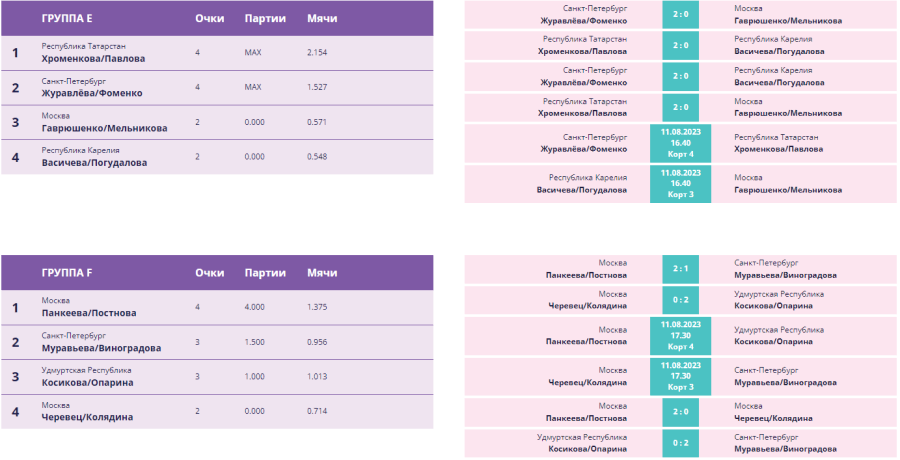Click the ГРУППА E table header

point(67,19)
